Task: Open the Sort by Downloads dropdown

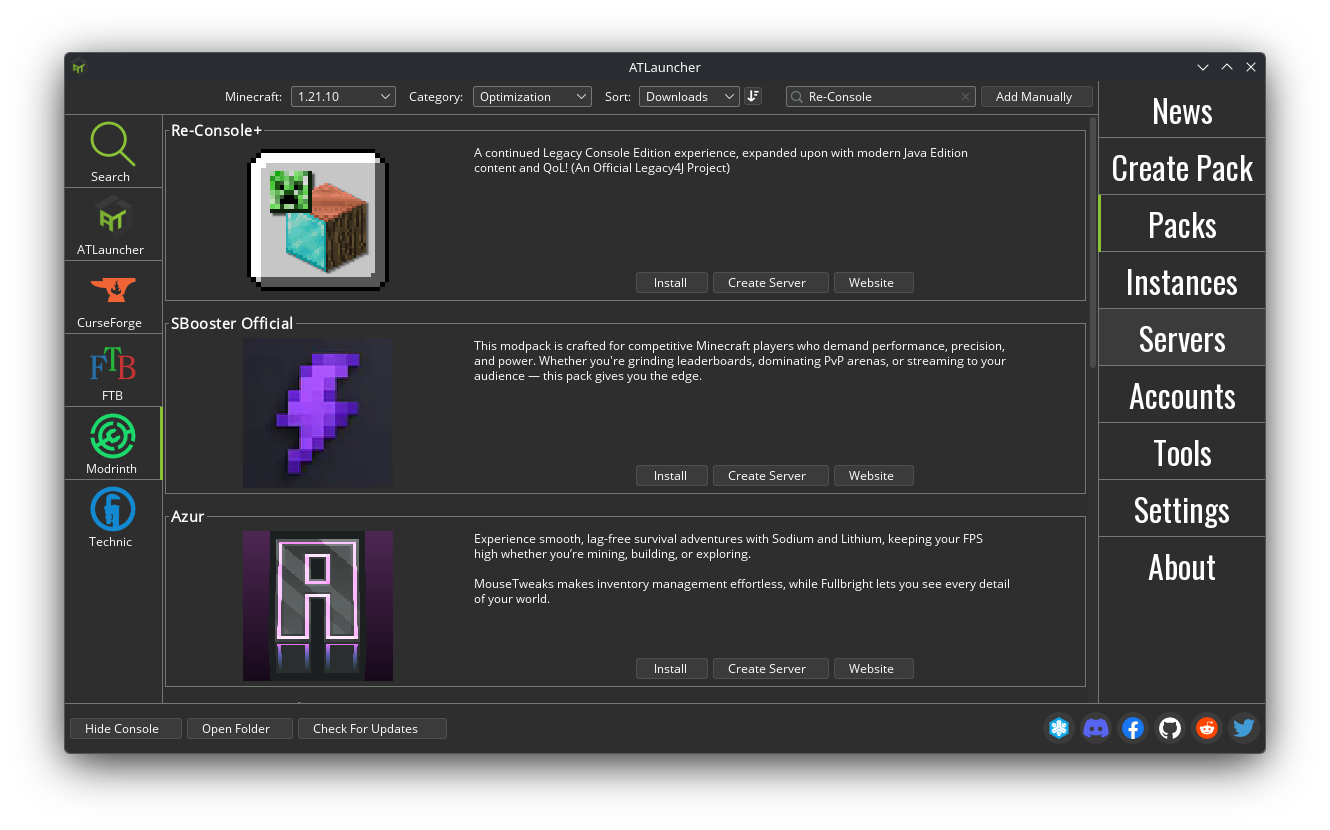Action: [x=689, y=96]
